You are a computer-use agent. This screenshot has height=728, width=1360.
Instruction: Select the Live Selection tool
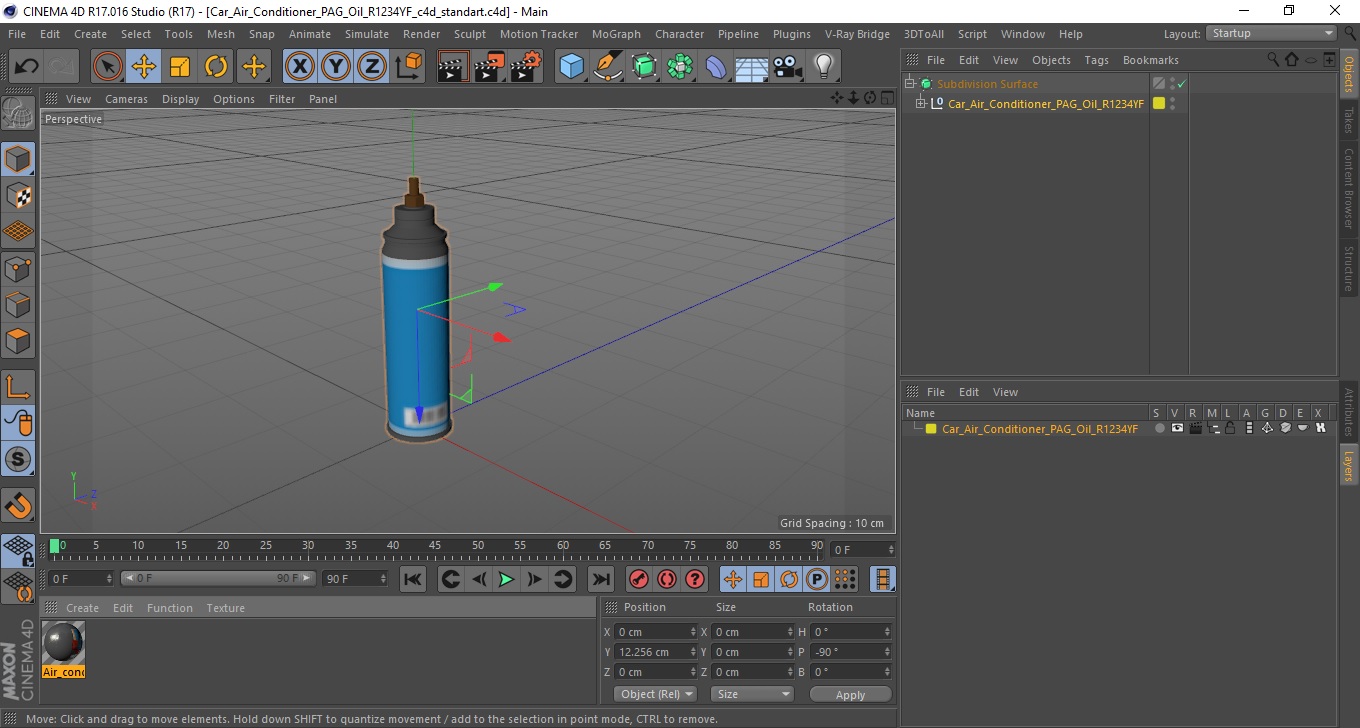coord(108,67)
